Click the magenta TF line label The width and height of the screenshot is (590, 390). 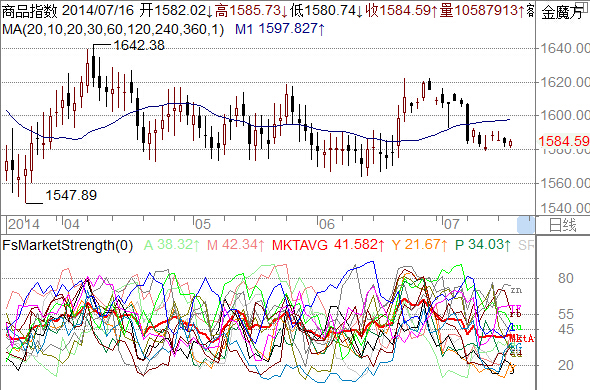(515, 309)
